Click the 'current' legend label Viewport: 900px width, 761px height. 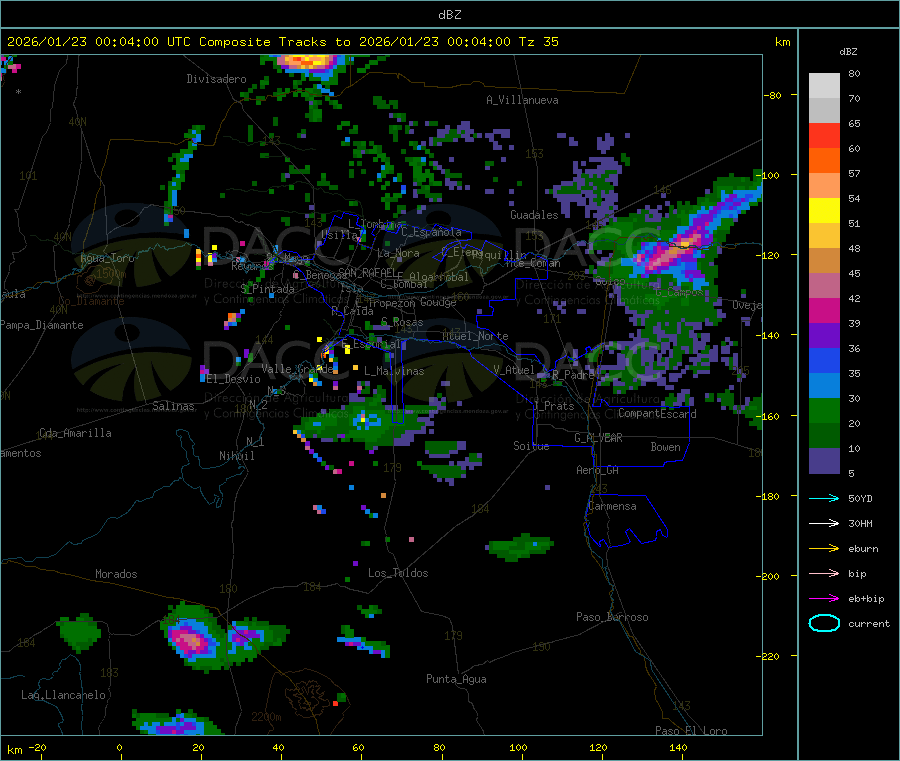click(869, 624)
